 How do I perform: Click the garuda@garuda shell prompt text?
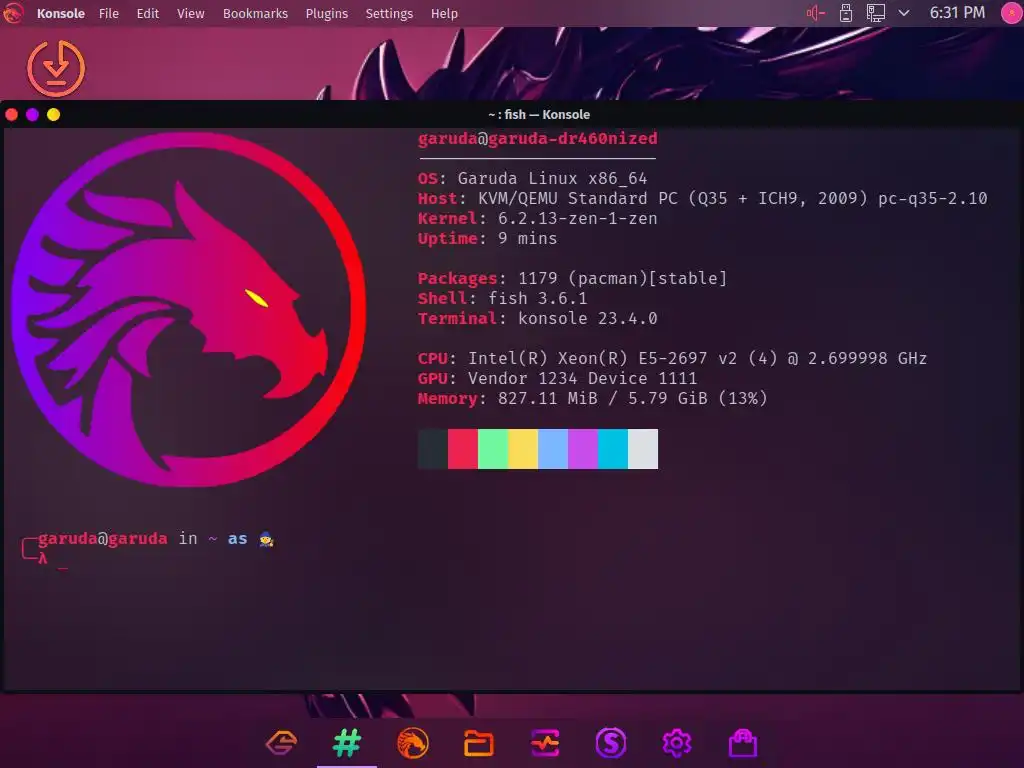pos(103,539)
